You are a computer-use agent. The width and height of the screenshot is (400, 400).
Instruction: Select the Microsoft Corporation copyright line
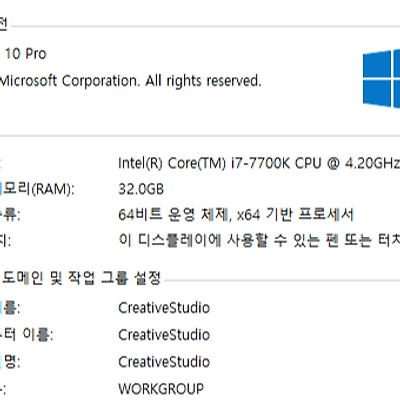pyautogui.click(x=130, y=81)
